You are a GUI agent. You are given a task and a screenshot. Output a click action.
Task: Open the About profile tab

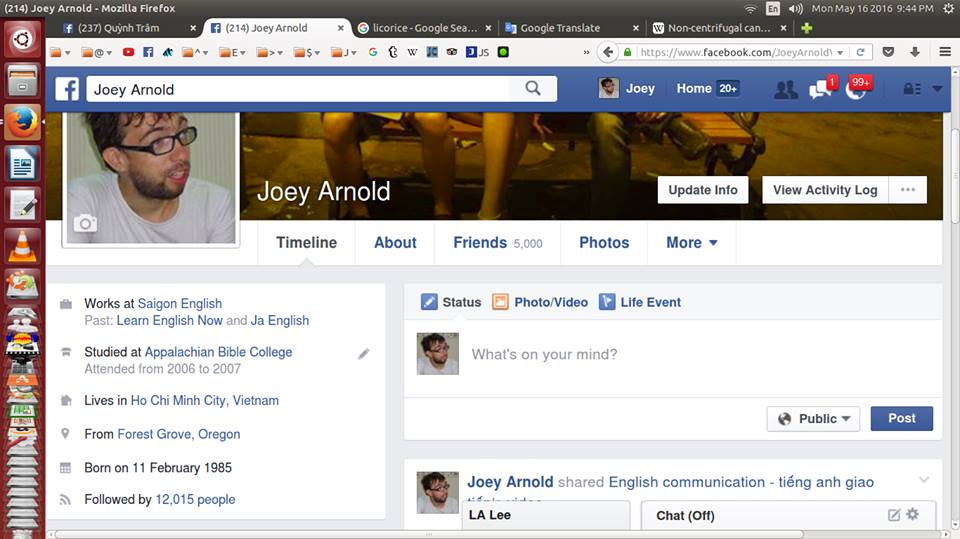(x=395, y=243)
